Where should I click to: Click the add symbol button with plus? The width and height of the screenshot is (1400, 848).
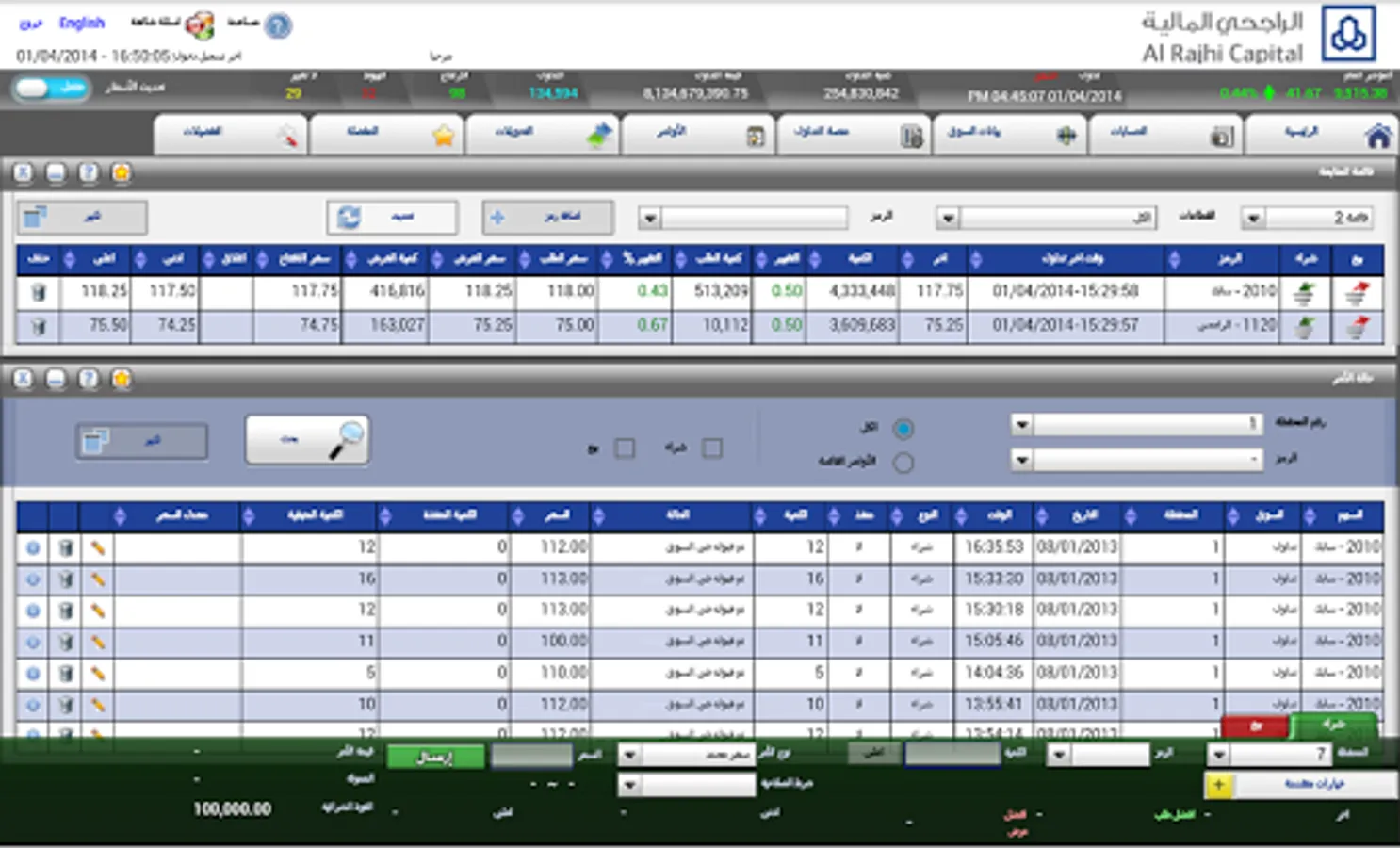click(x=548, y=218)
